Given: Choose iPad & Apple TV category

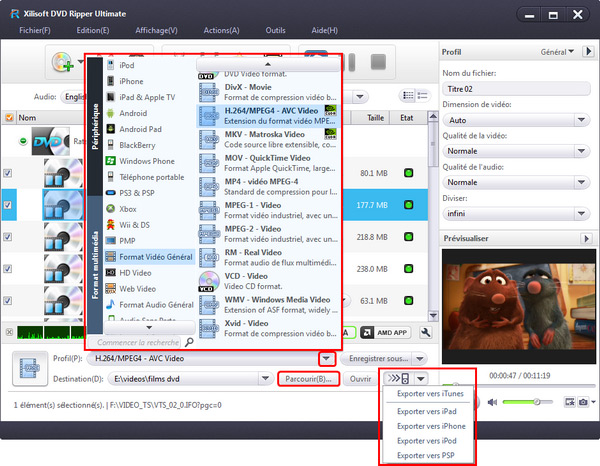Looking at the screenshot, I should click(x=149, y=97).
